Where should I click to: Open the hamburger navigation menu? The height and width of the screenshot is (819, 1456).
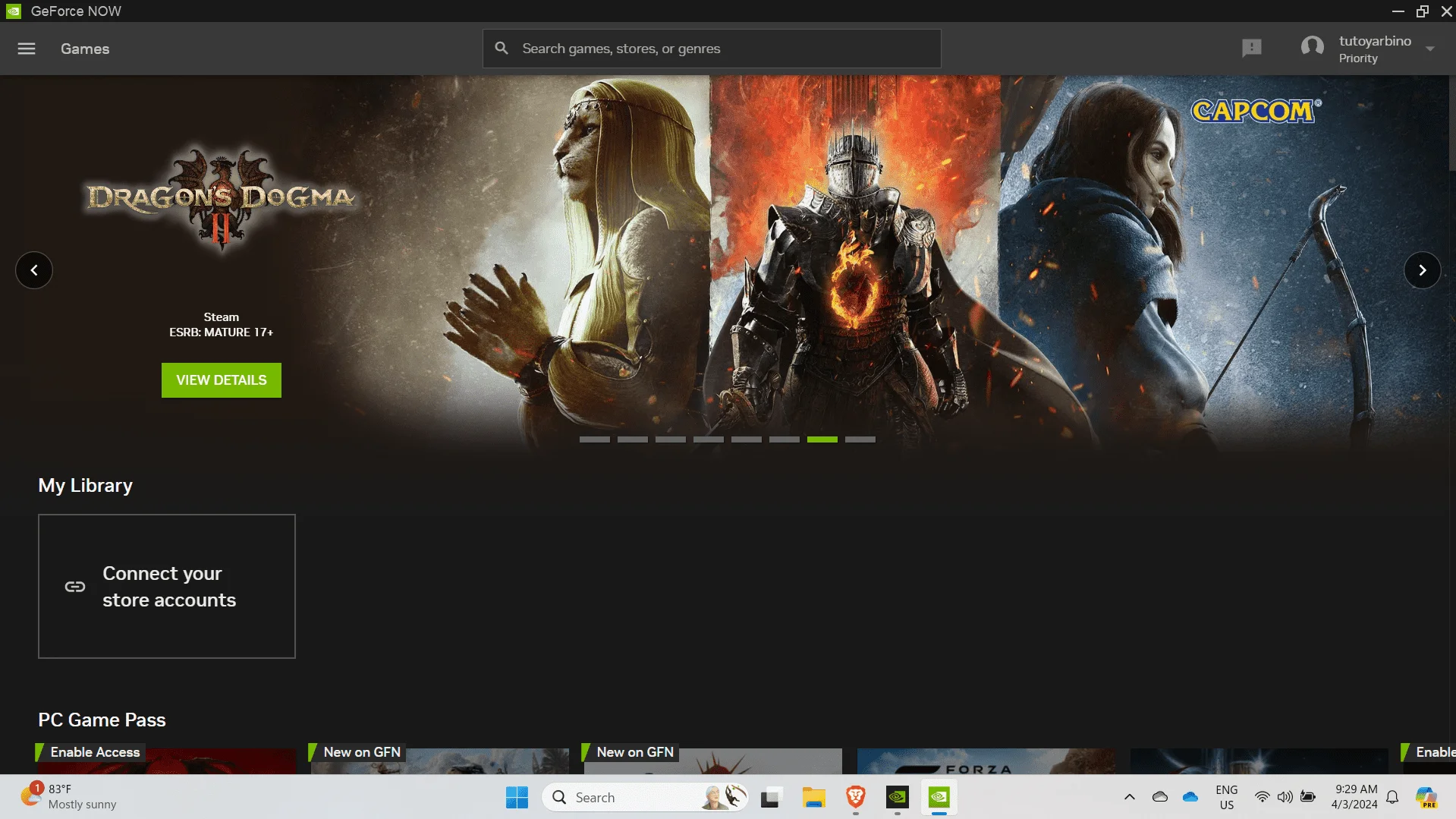[x=27, y=49]
